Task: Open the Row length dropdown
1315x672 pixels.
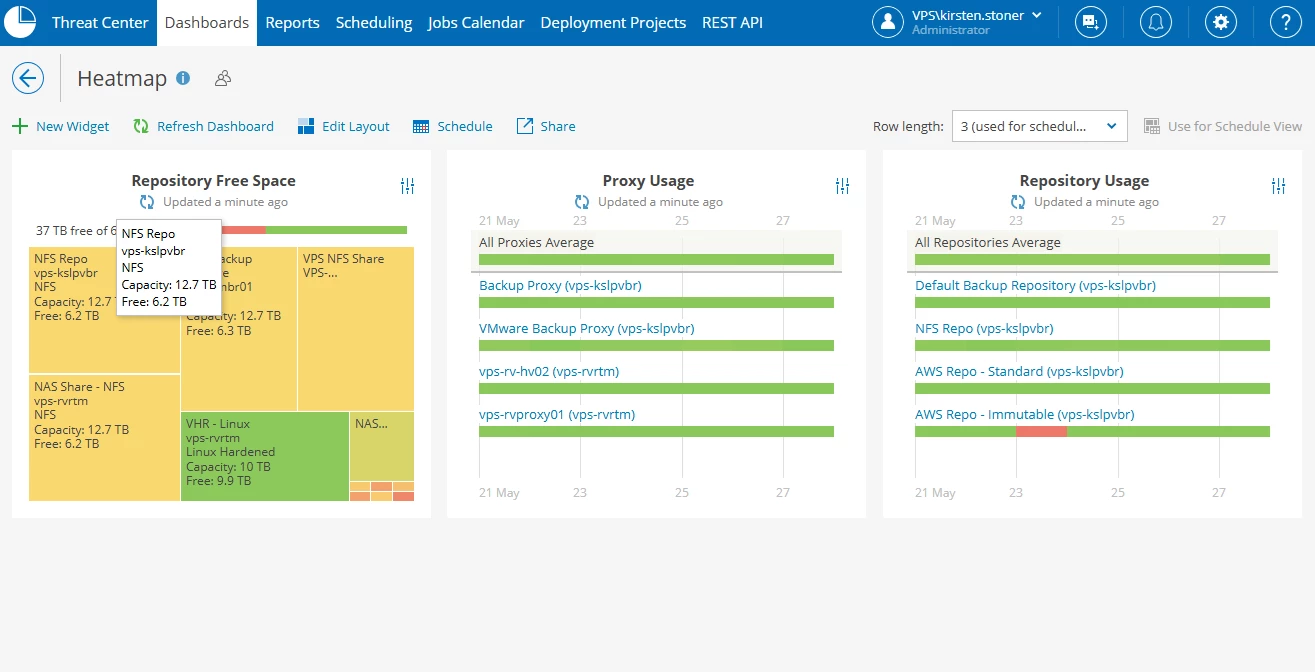Action: tap(1040, 126)
